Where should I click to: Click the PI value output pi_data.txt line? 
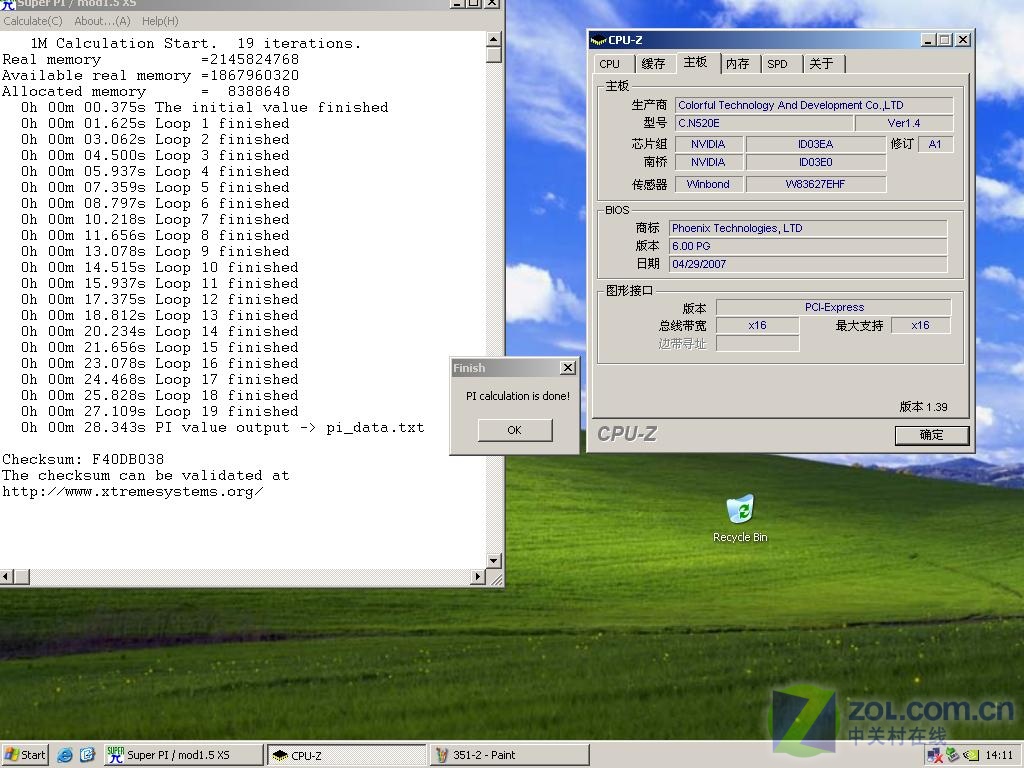pyautogui.click(x=222, y=428)
